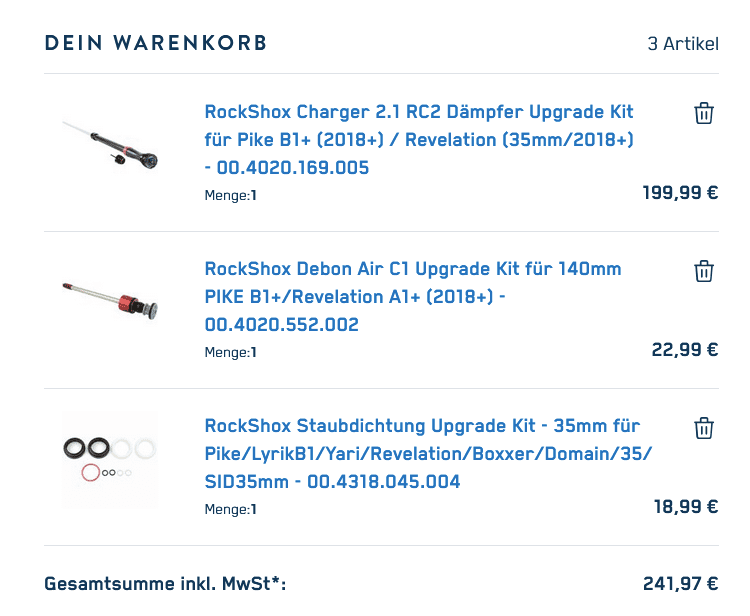Click the 22,99 € item price
This screenshot has width=750, height=616.
click(685, 349)
